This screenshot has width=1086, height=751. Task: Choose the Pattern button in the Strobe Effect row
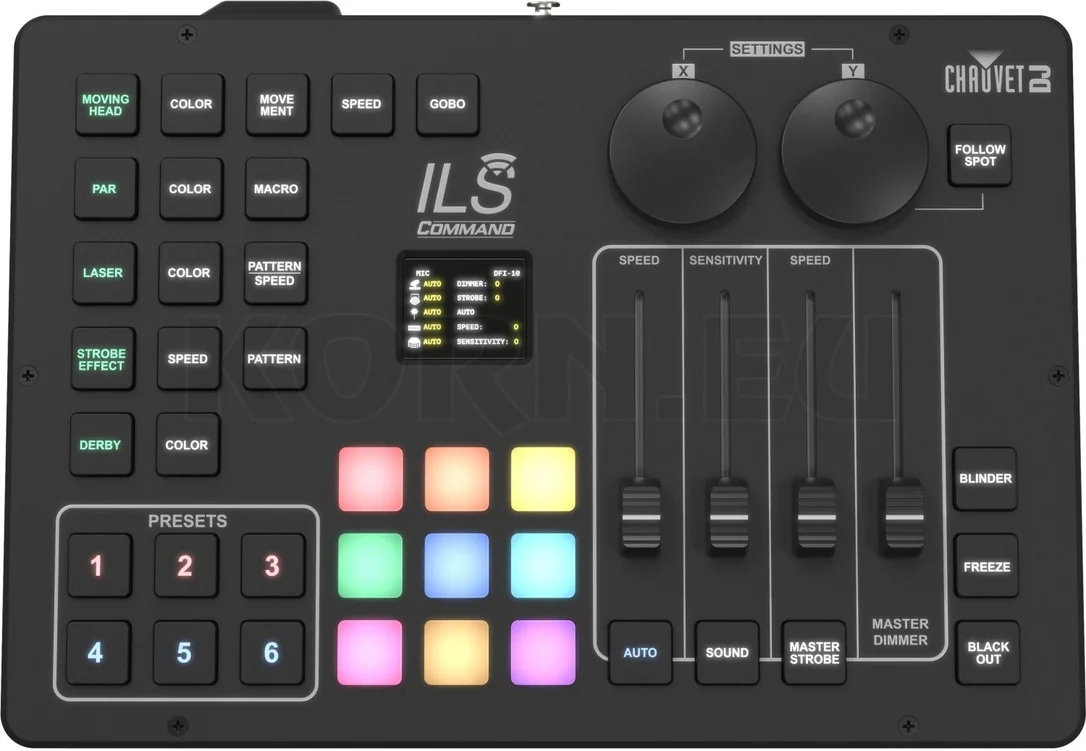(274, 359)
